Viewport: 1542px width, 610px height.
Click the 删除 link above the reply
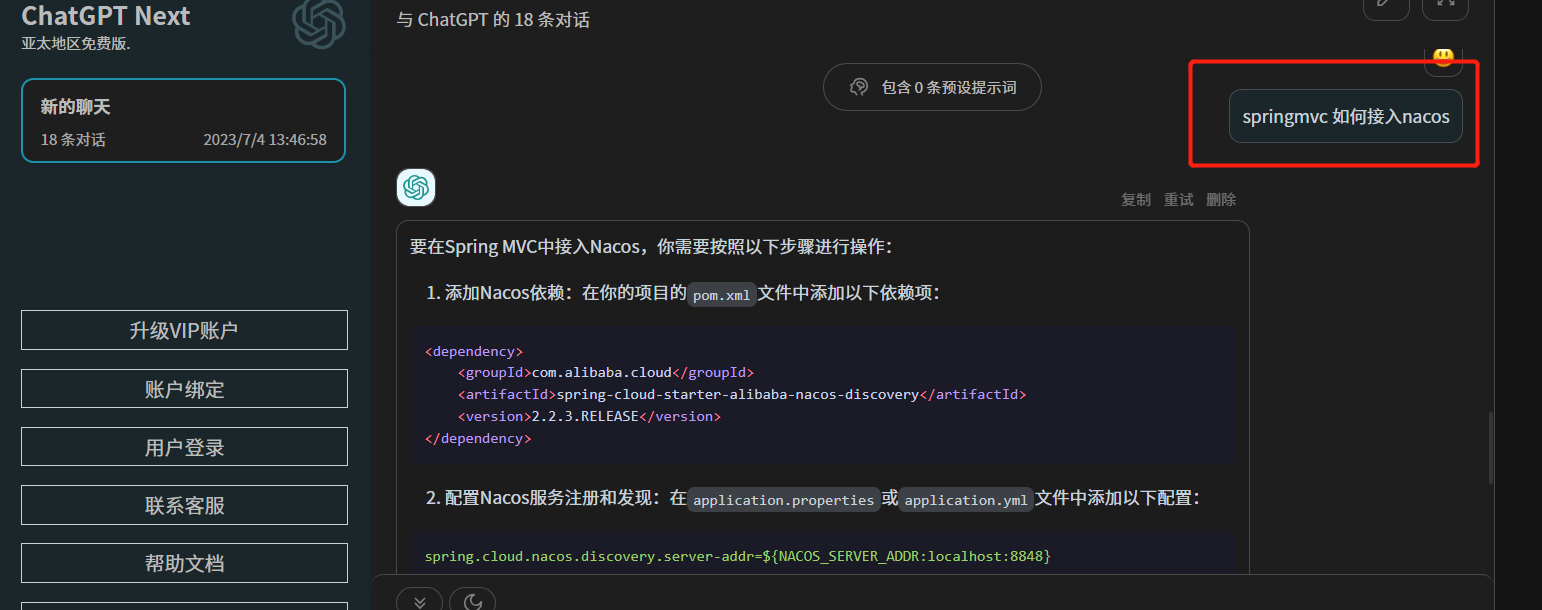[1221, 199]
